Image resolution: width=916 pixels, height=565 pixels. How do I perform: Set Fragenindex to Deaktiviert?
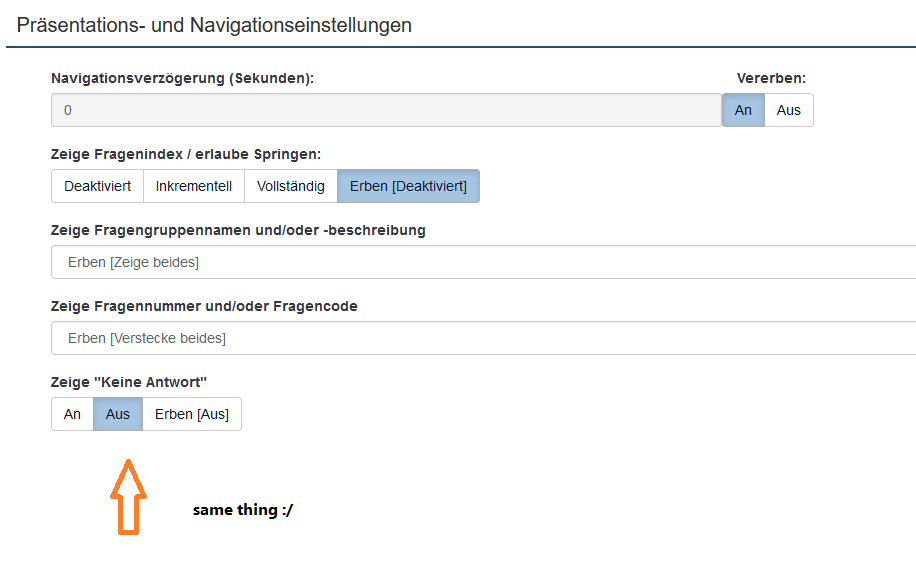click(x=97, y=186)
